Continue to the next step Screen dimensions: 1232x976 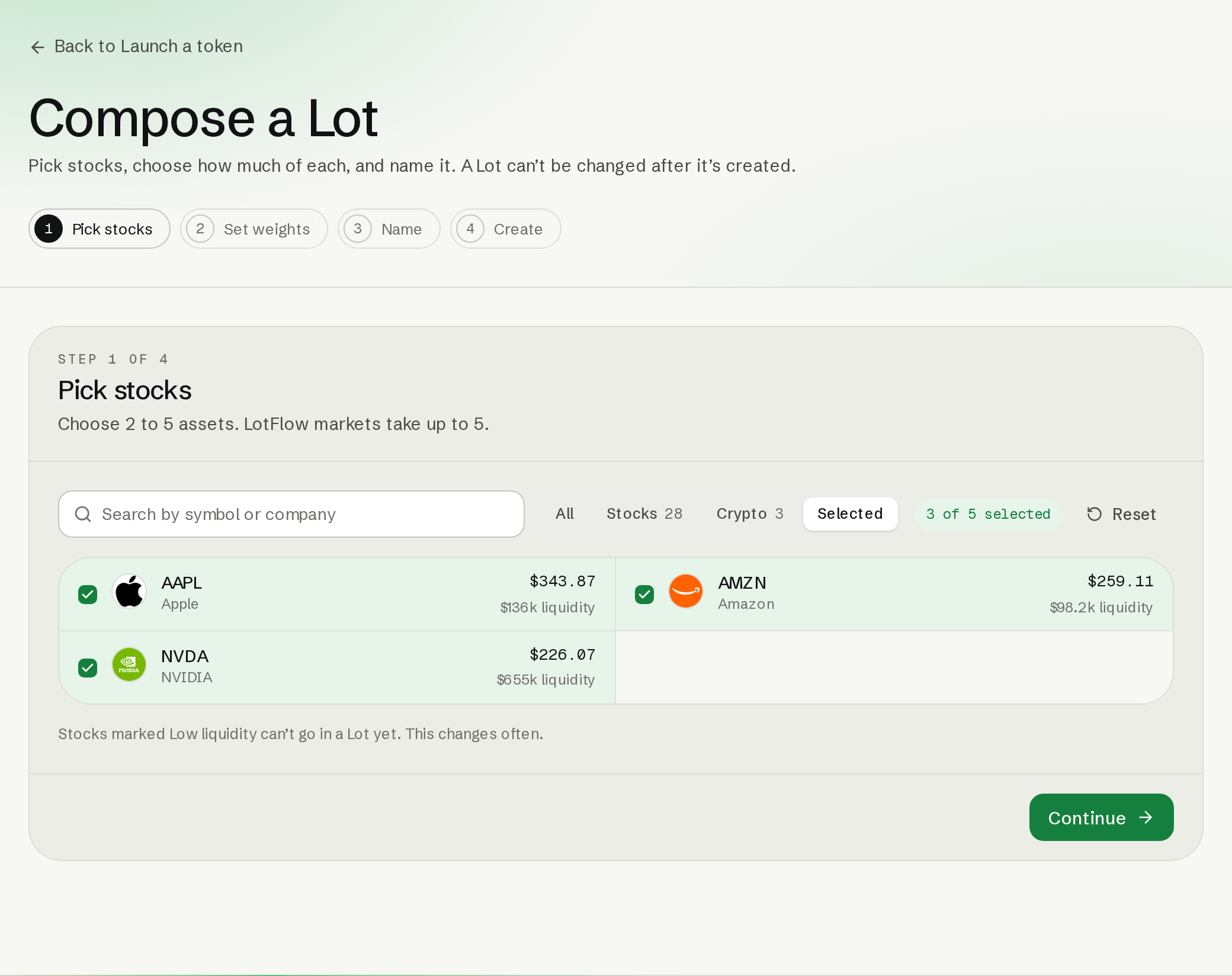pos(1102,817)
